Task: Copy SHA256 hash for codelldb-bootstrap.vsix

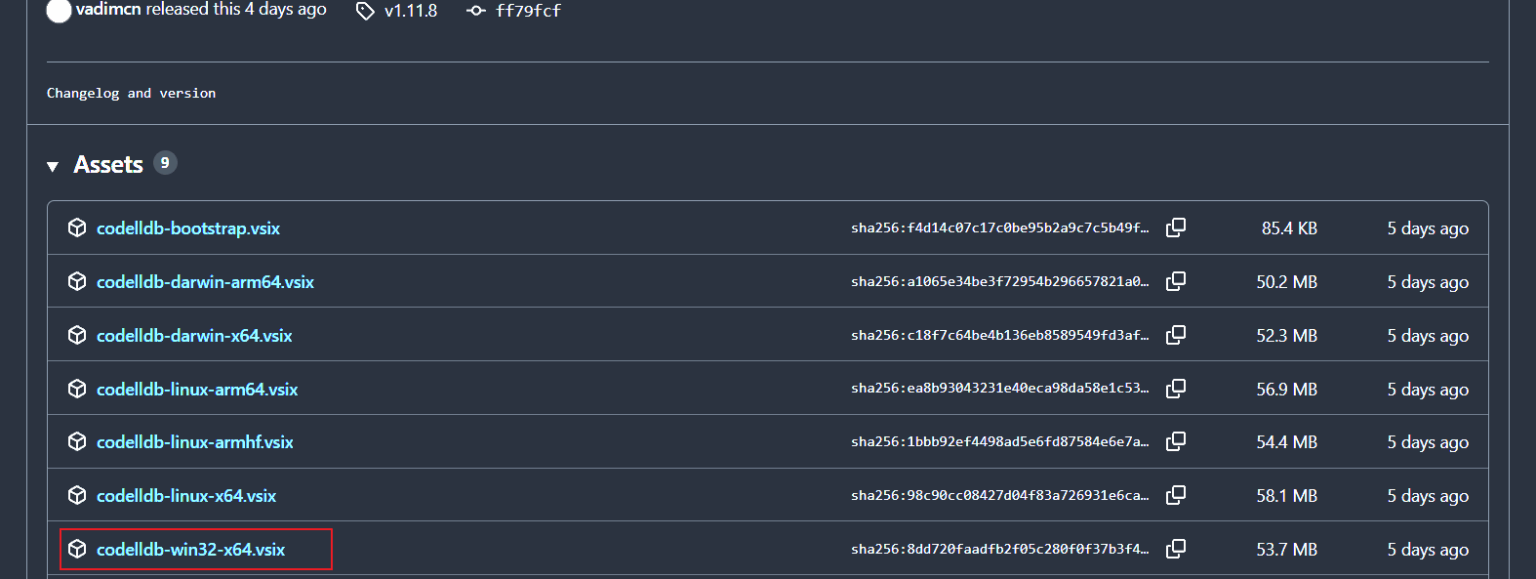Action: (x=1176, y=228)
